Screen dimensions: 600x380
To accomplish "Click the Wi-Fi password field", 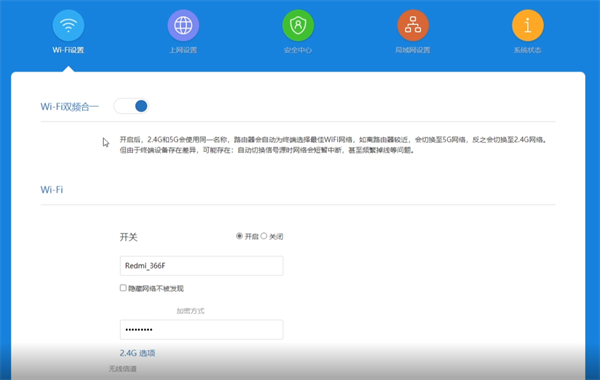I will pos(202,329).
